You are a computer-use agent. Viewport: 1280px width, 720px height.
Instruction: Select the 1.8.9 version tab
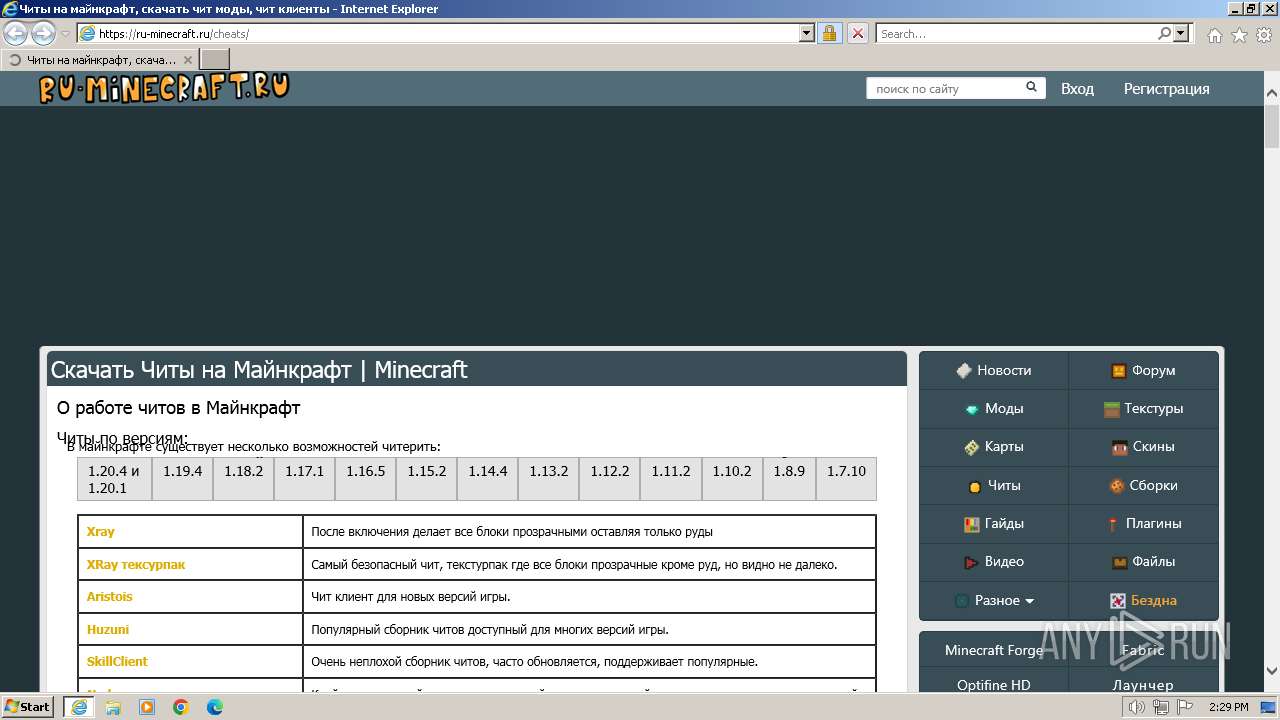pos(789,479)
